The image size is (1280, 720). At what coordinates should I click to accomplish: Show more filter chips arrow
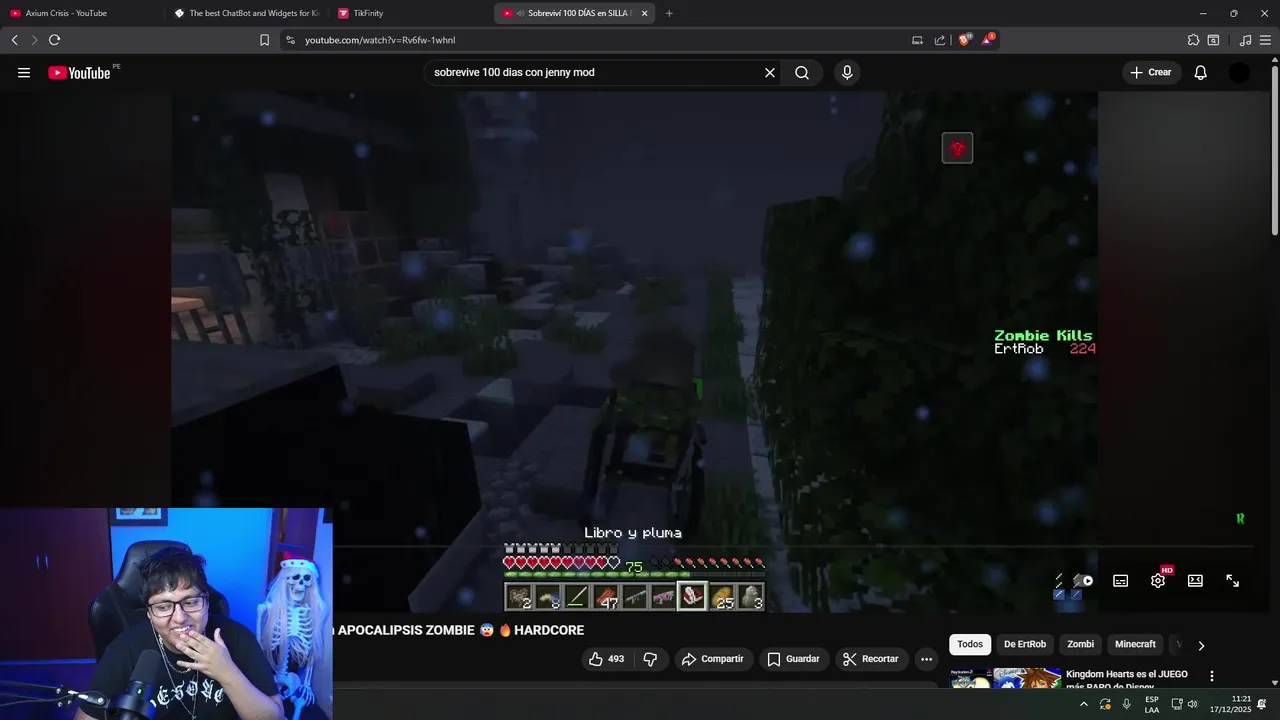click(1201, 645)
